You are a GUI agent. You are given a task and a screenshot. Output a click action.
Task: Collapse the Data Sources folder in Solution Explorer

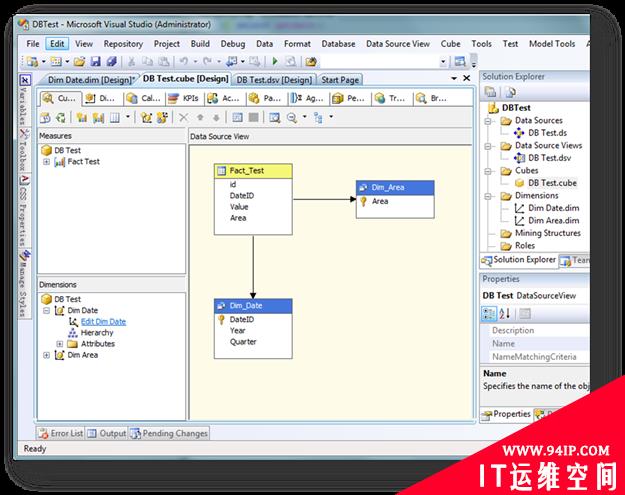[x=487, y=121]
